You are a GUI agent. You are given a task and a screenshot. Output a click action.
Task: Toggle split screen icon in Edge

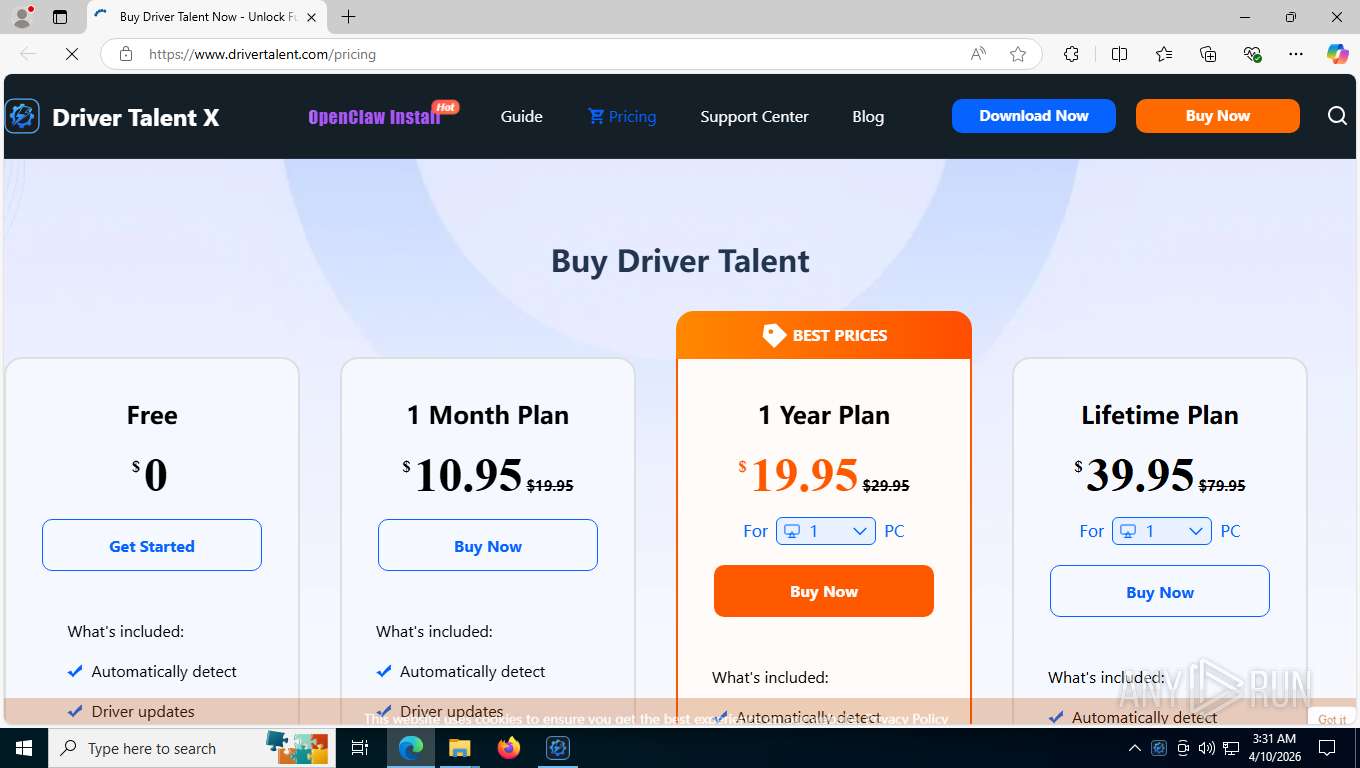(1119, 54)
